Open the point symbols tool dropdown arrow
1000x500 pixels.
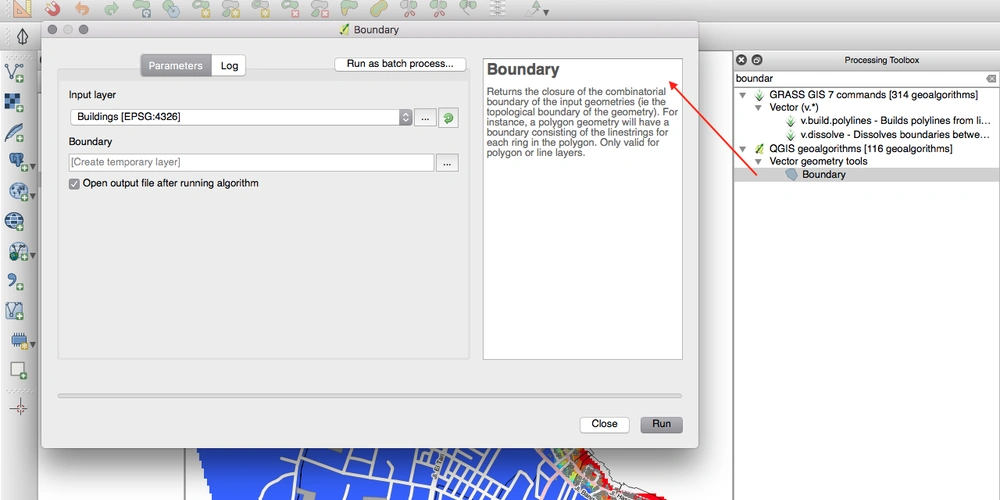(x=546, y=12)
